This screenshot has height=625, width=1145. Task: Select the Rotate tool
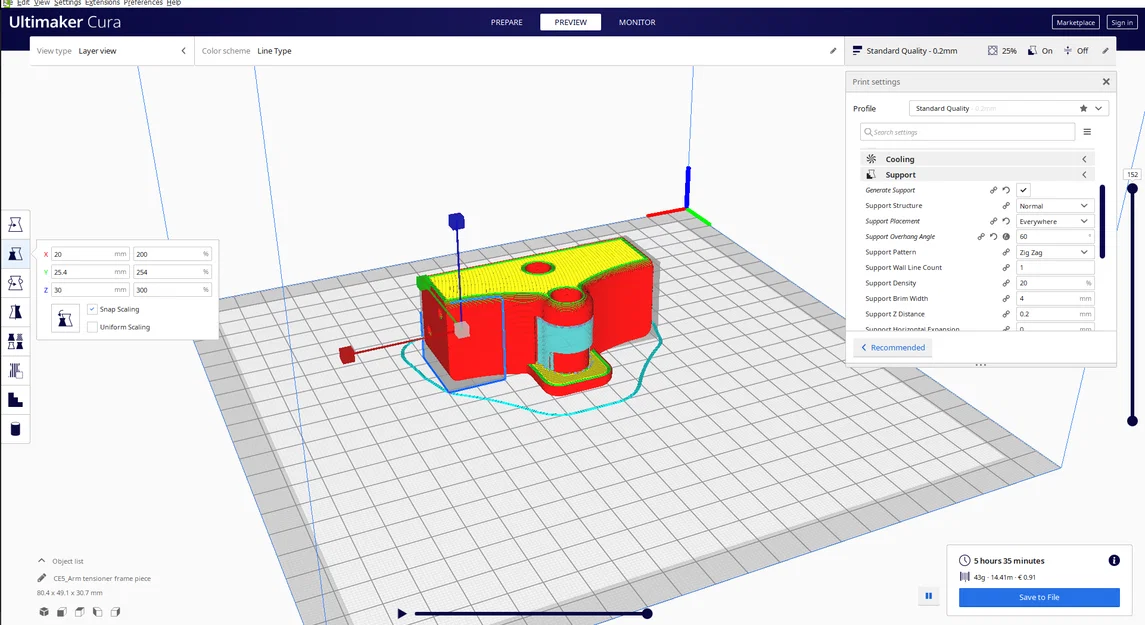[14, 282]
